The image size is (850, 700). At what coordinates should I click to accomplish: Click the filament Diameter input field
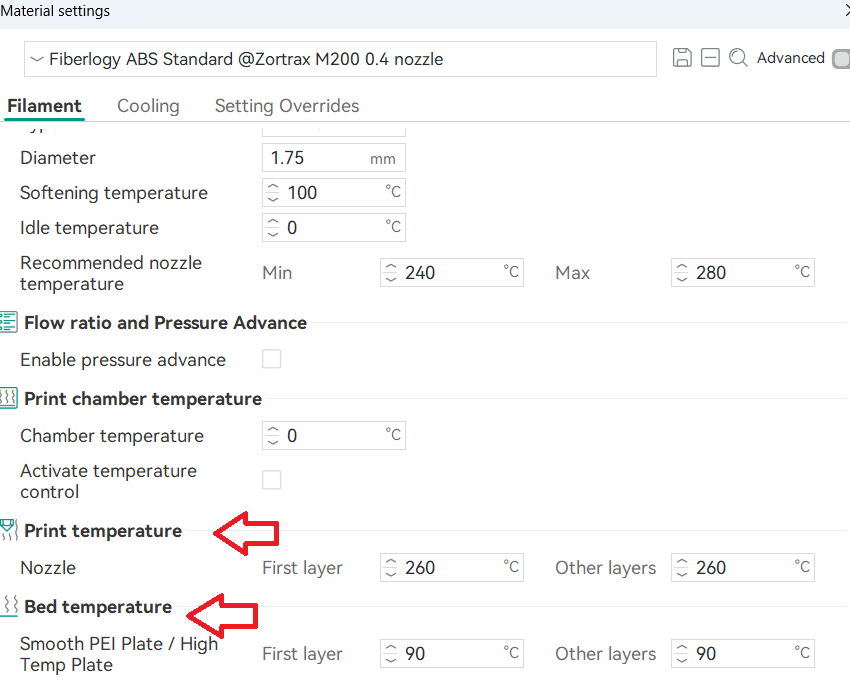(315, 158)
